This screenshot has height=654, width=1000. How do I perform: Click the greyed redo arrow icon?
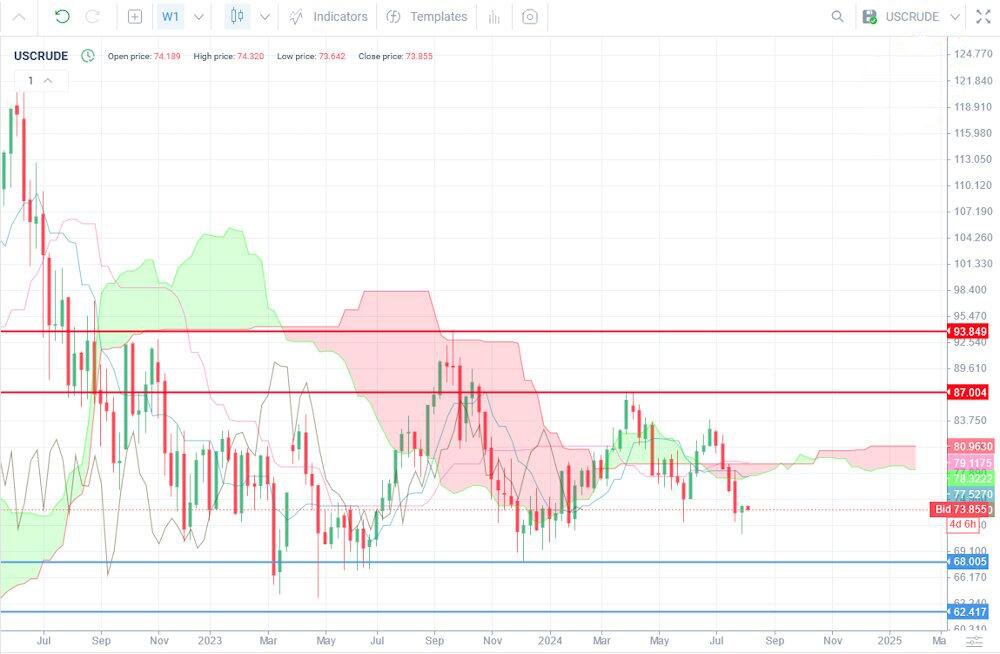pyautogui.click(x=92, y=17)
